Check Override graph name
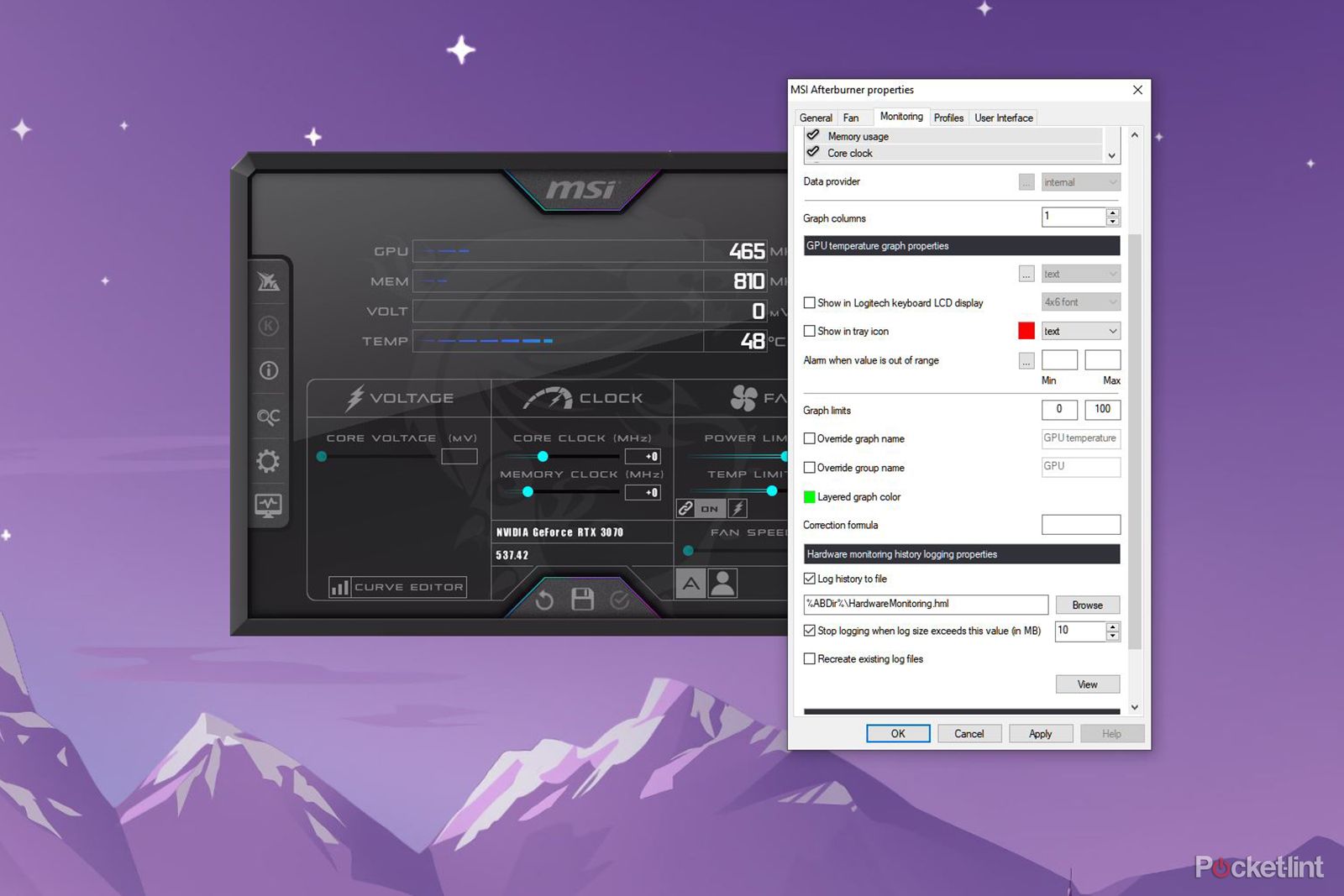 pos(810,438)
